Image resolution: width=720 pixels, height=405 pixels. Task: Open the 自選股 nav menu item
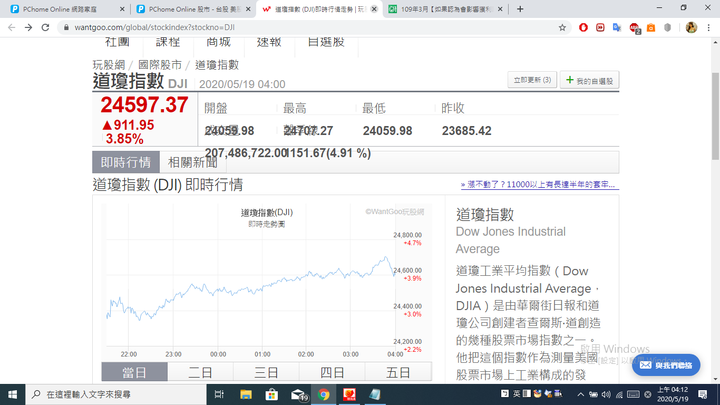[x=326, y=42]
